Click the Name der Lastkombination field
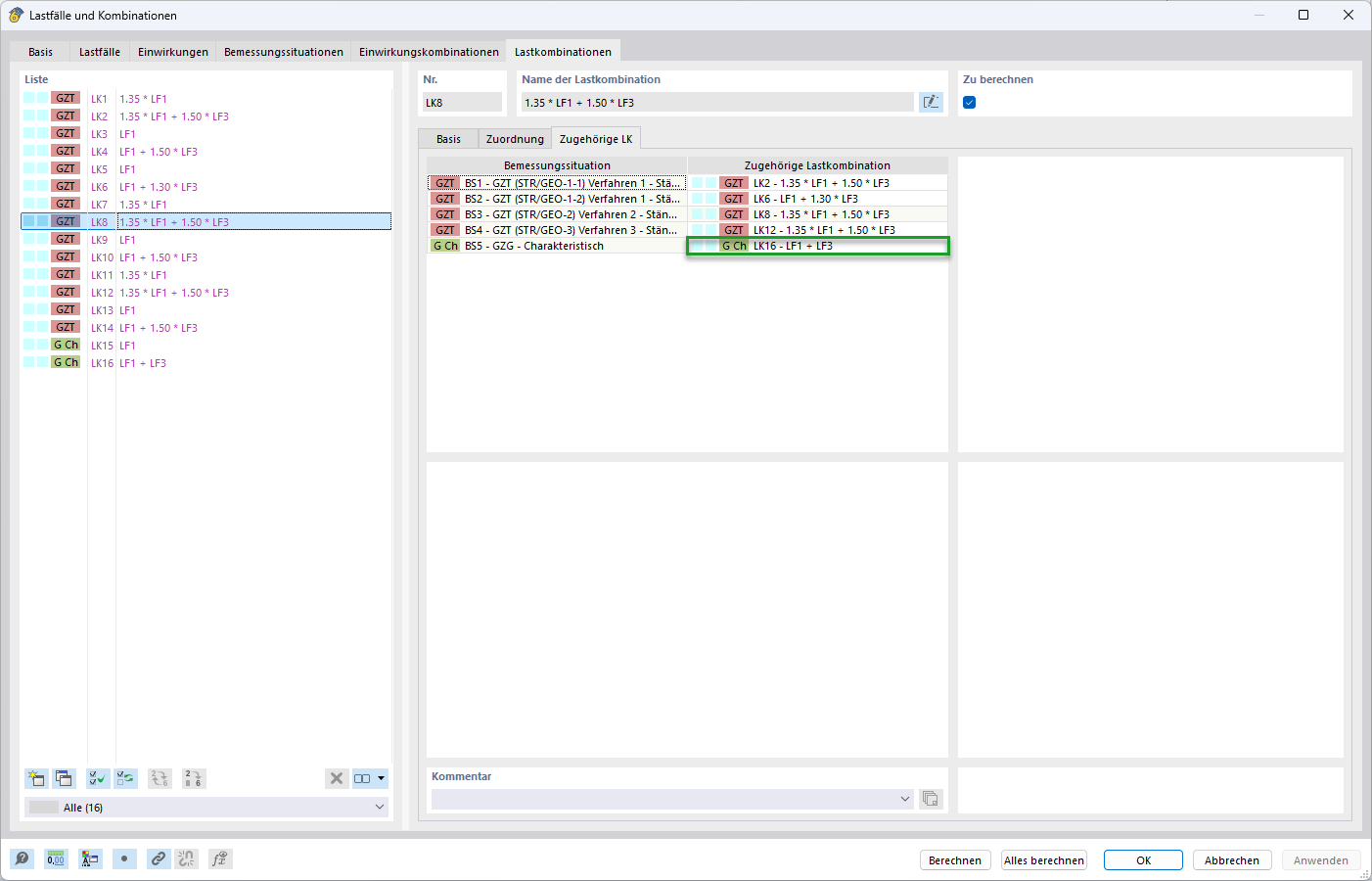1372x881 pixels. (717, 102)
